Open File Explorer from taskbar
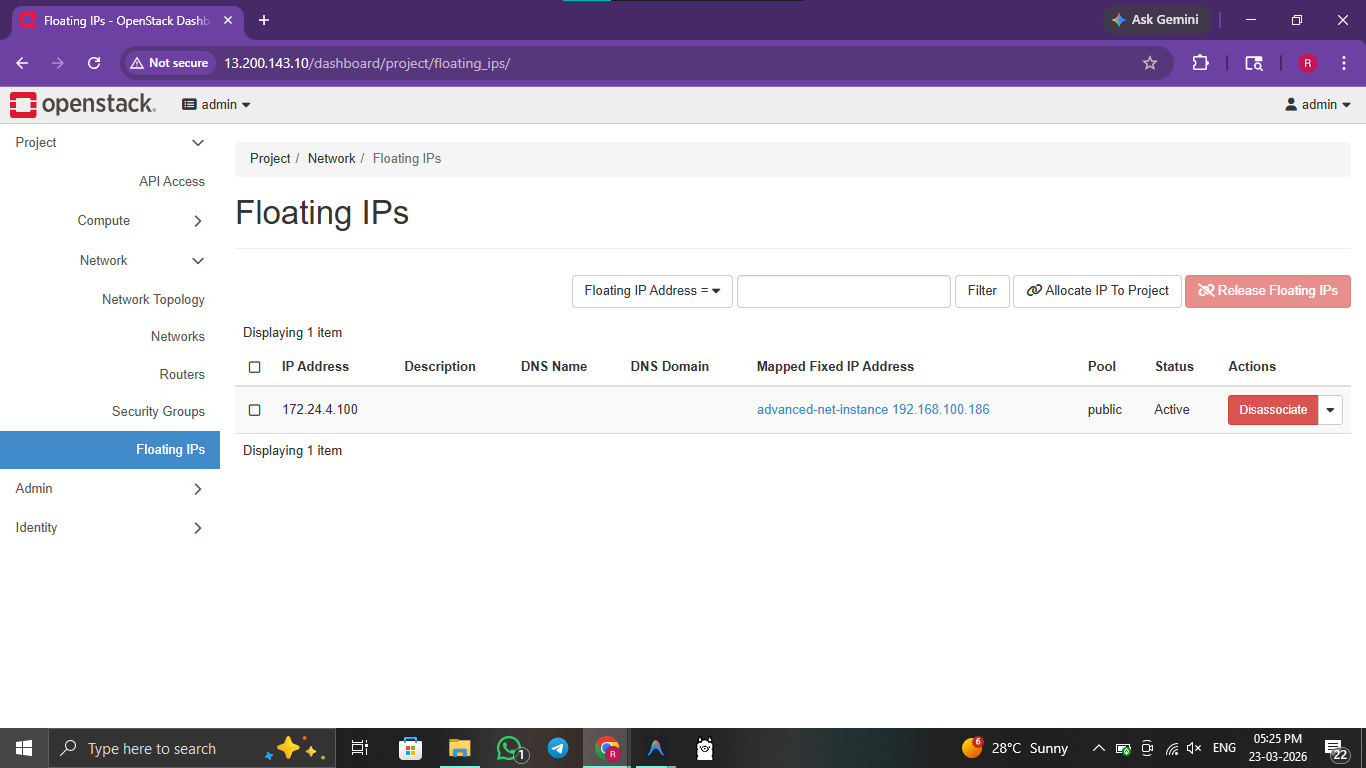Viewport: 1366px width, 768px height. click(x=459, y=748)
